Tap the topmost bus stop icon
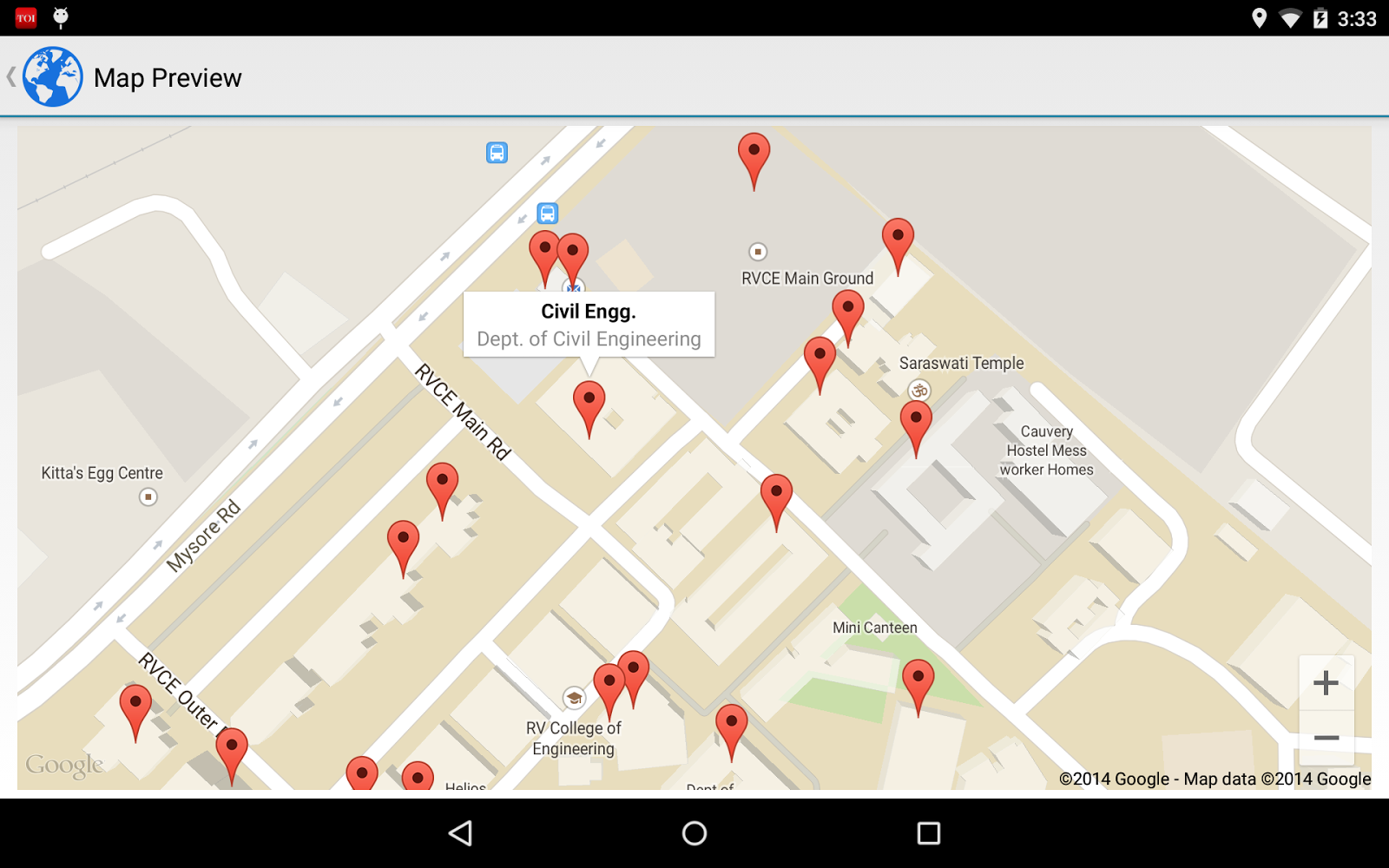 click(497, 153)
